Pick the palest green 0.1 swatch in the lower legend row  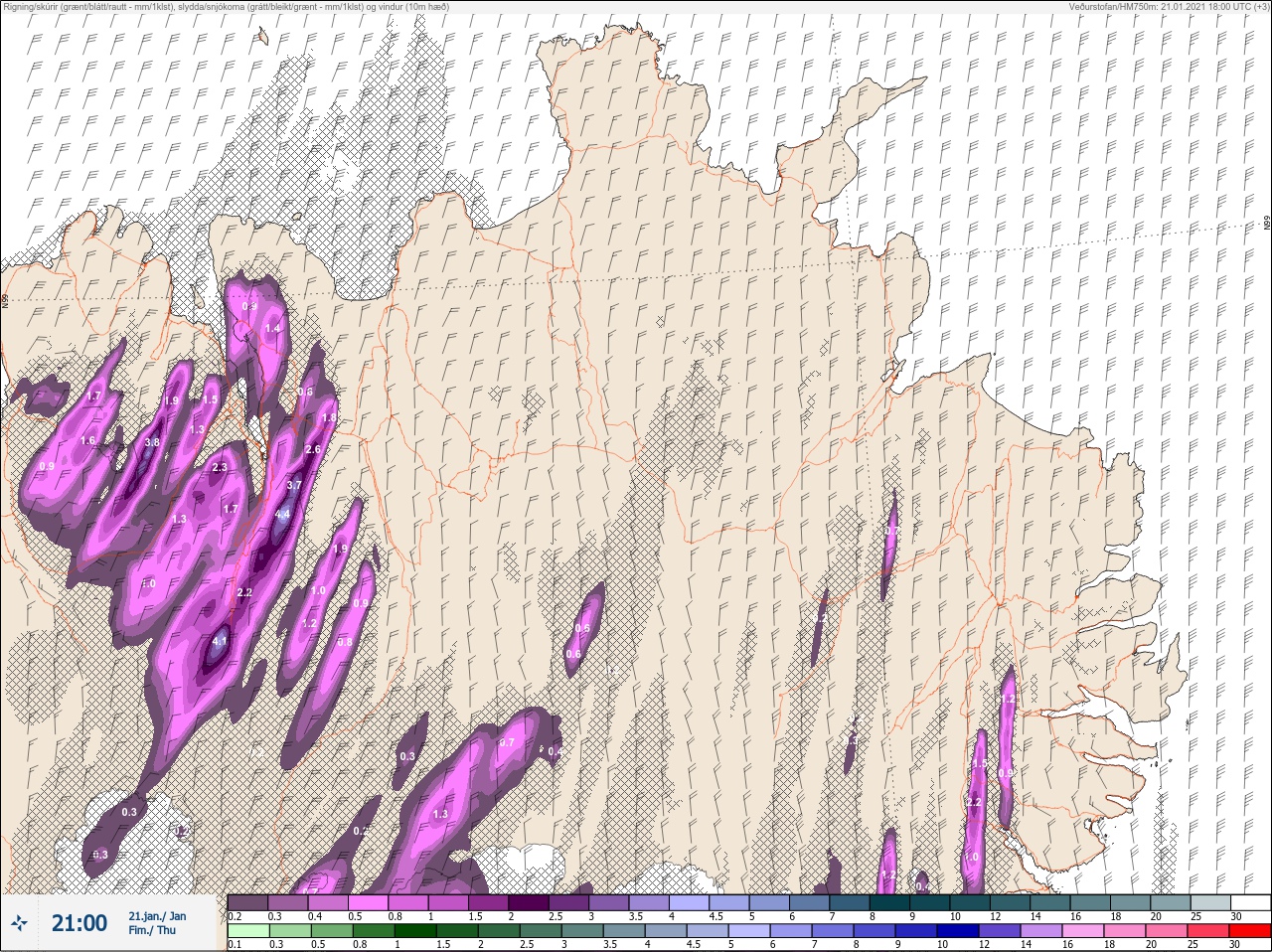coord(248,931)
